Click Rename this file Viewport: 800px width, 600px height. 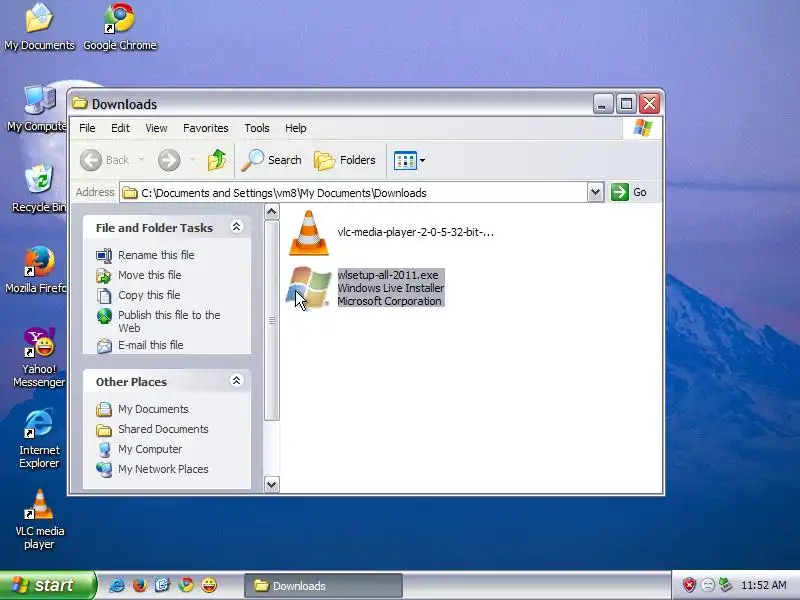(156, 255)
